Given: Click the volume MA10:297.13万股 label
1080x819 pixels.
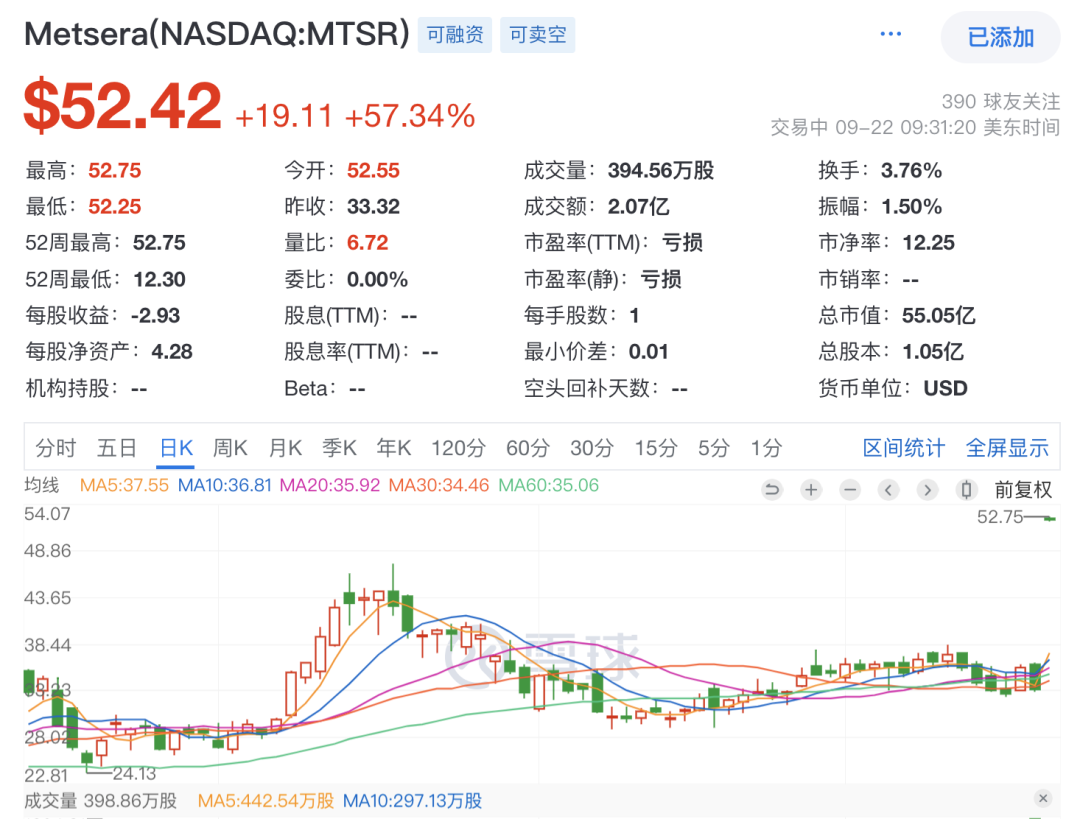Looking at the screenshot, I should click(413, 800).
